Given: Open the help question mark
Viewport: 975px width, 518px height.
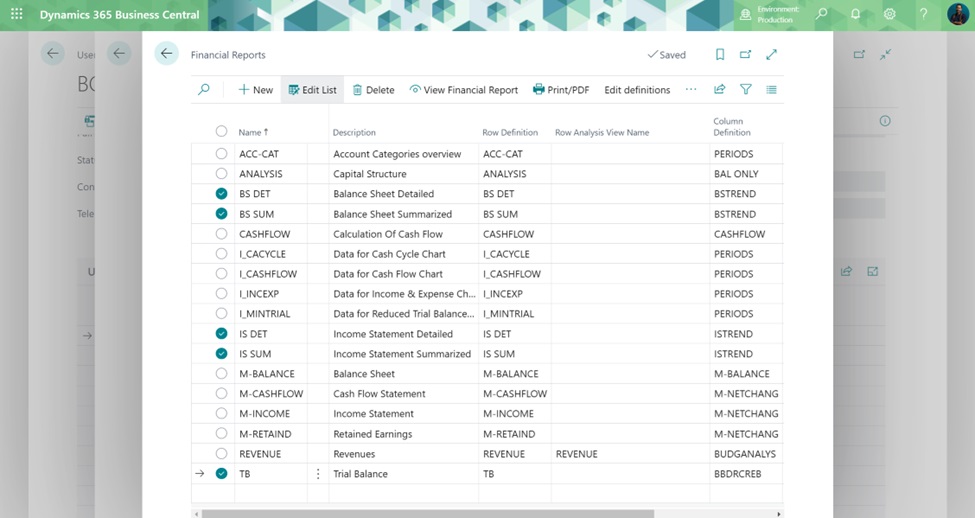Looking at the screenshot, I should pyautogui.click(x=923, y=14).
